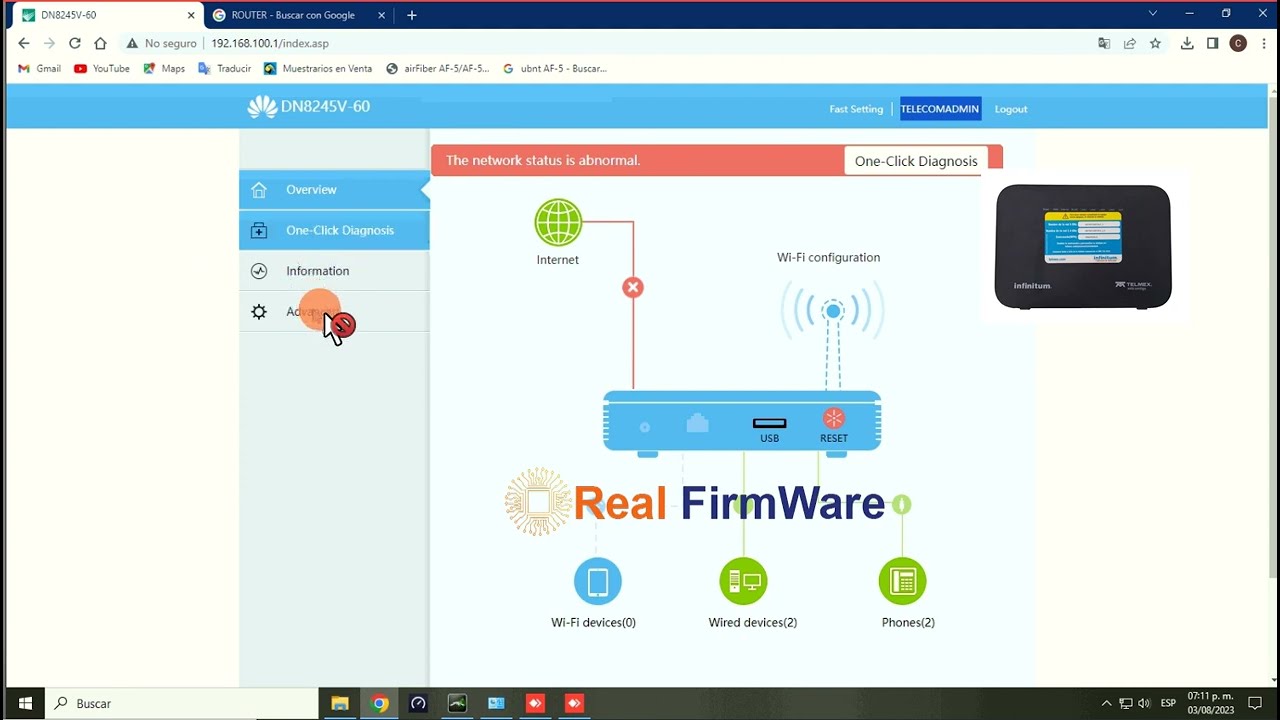Open the Maps bookmark
Image resolution: width=1280 pixels, height=720 pixels.
[x=164, y=69]
